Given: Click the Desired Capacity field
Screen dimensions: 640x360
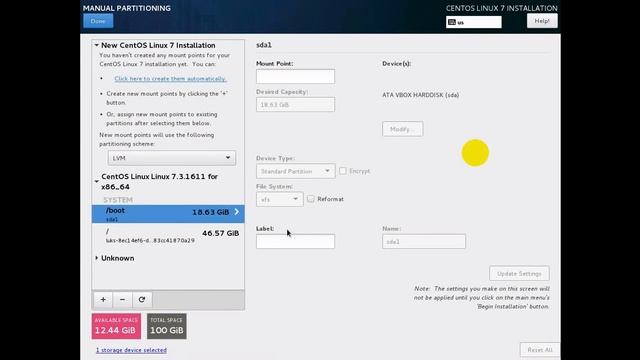Looking at the screenshot, I should (x=296, y=104).
